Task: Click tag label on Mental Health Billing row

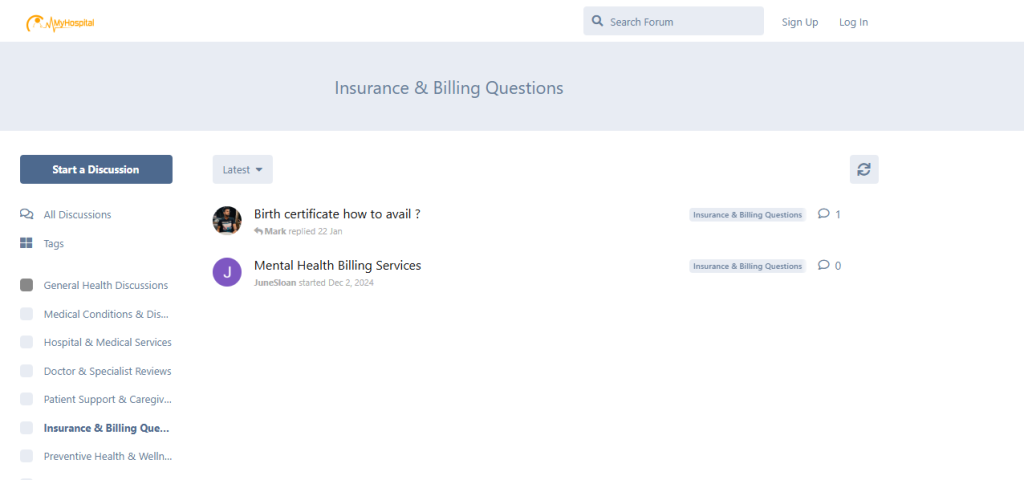Action: (x=747, y=266)
